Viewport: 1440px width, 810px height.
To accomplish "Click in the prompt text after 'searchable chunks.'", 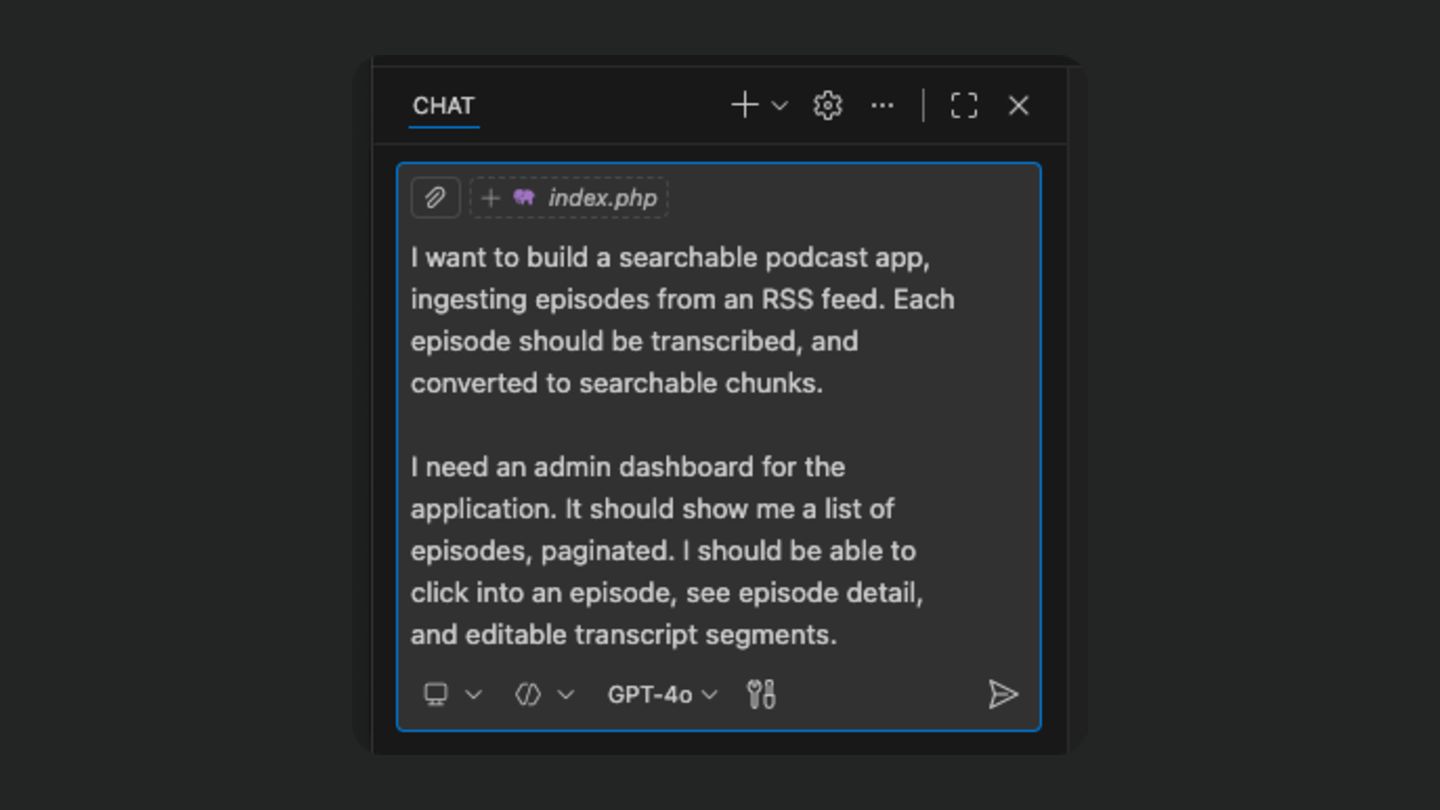I will (x=825, y=383).
